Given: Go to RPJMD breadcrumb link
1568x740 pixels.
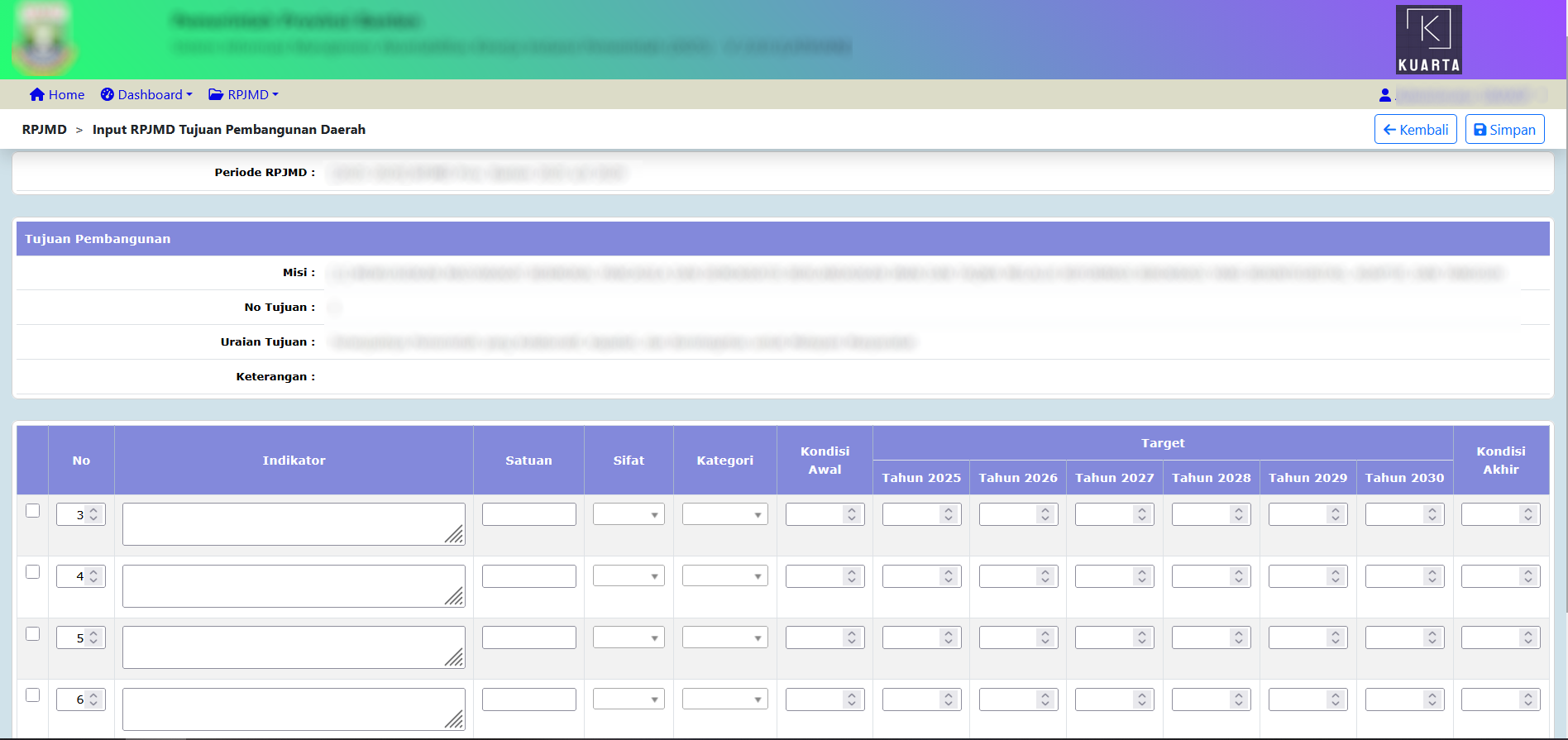Looking at the screenshot, I should (x=45, y=130).
